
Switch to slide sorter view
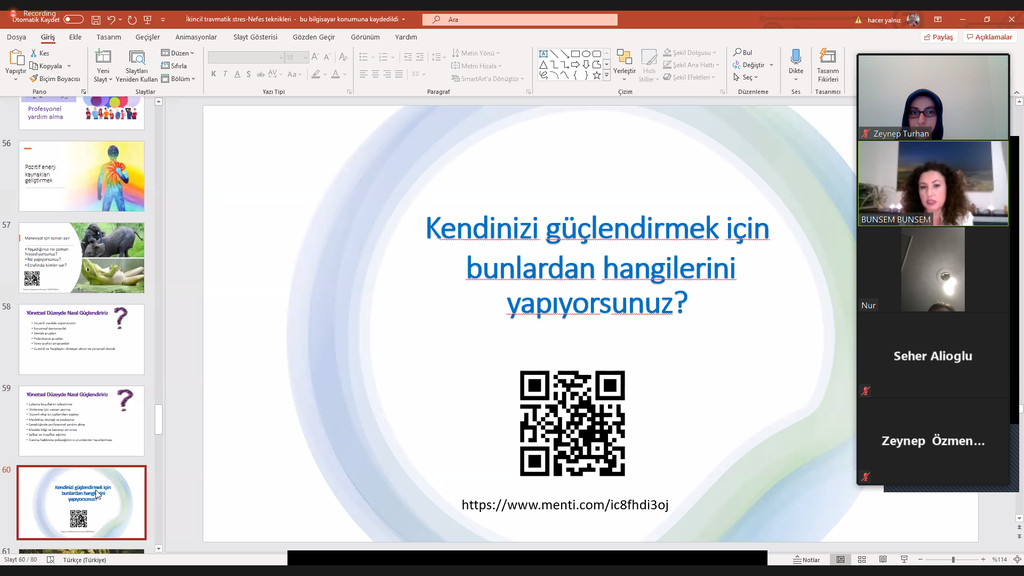coord(861,560)
